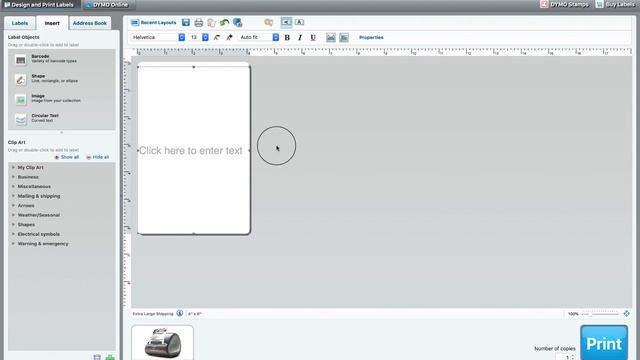Toggle the portrait 'A' orientation button
This screenshot has height=360, width=640.
(x=299, y=22)
